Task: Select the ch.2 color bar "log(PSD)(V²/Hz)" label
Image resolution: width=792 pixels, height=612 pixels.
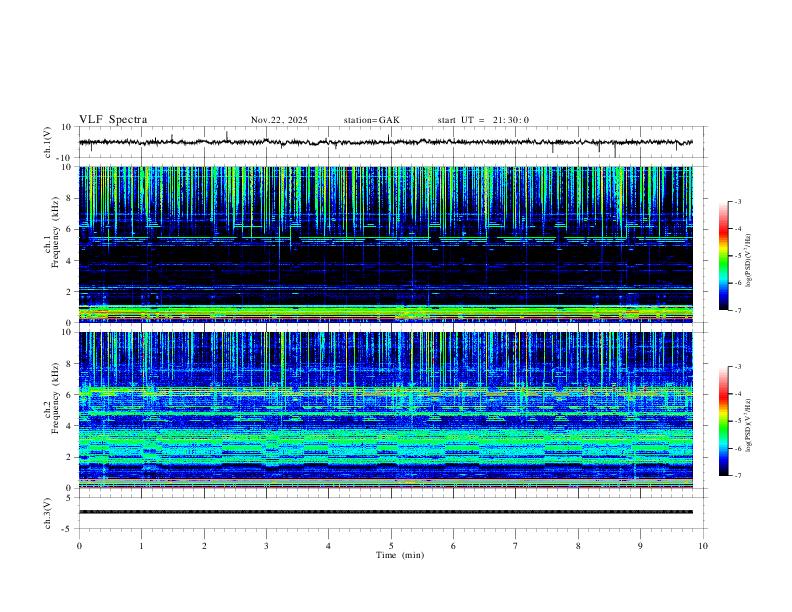Action: pyautogui.click(x=749, y=425)
